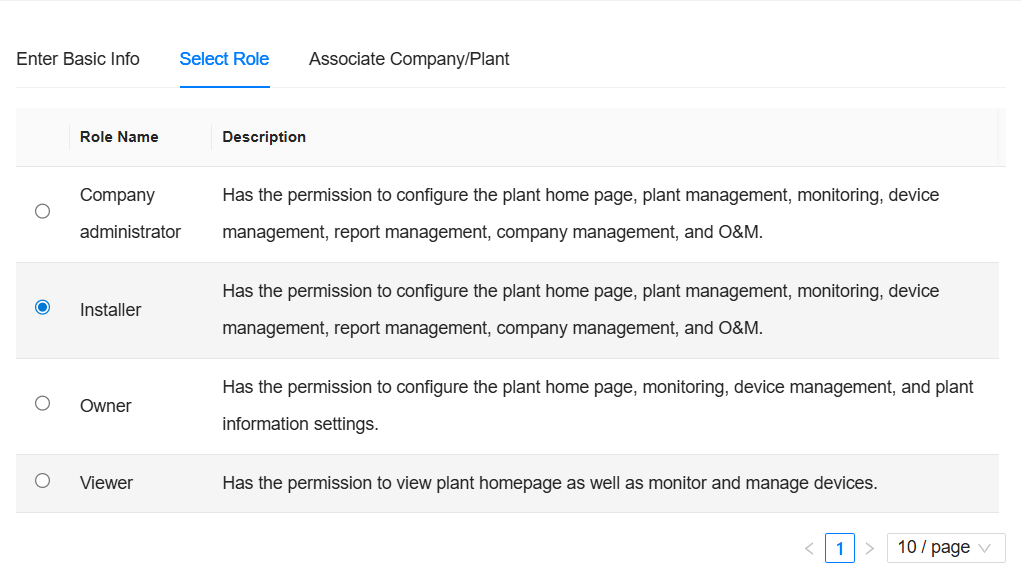The image size is (1021, 578).
Task: Go to previous page arrow
Action: coord(809,548)
